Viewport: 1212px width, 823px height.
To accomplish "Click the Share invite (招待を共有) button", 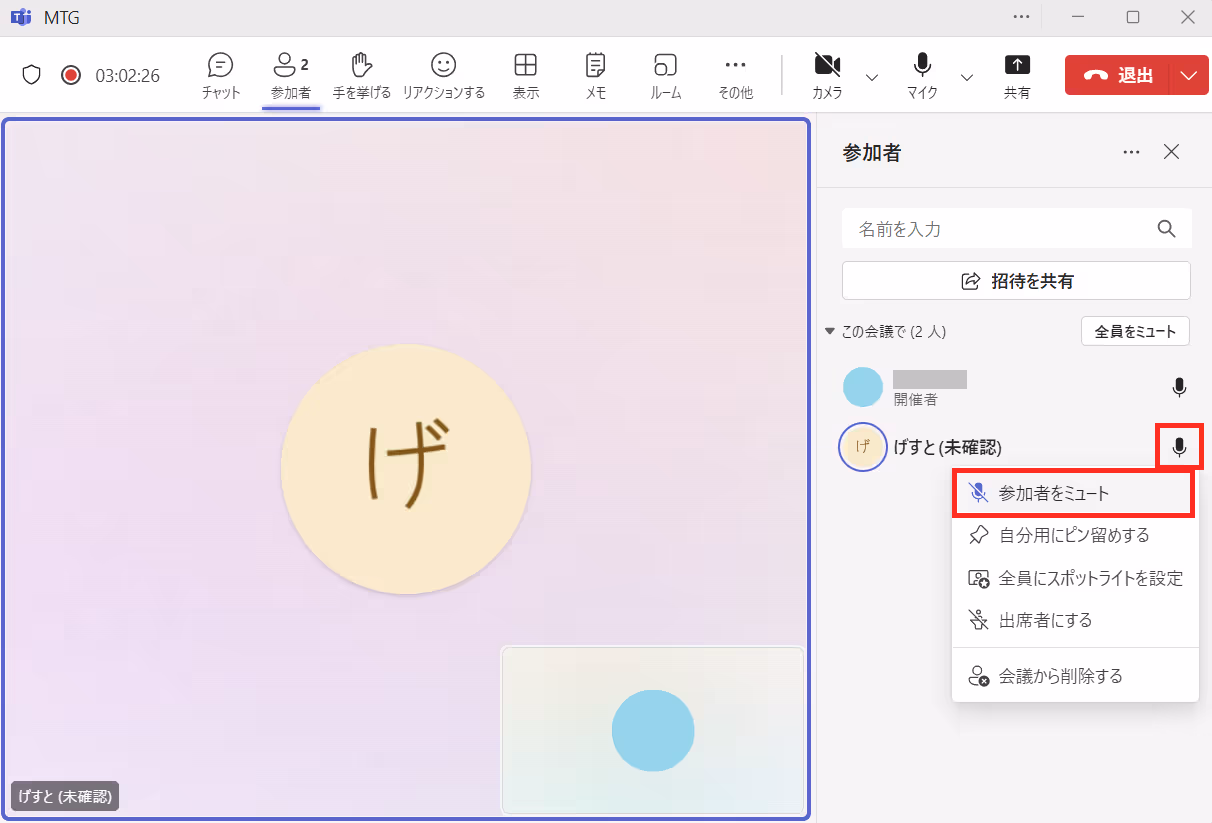I will click(x=1016, y=281).
